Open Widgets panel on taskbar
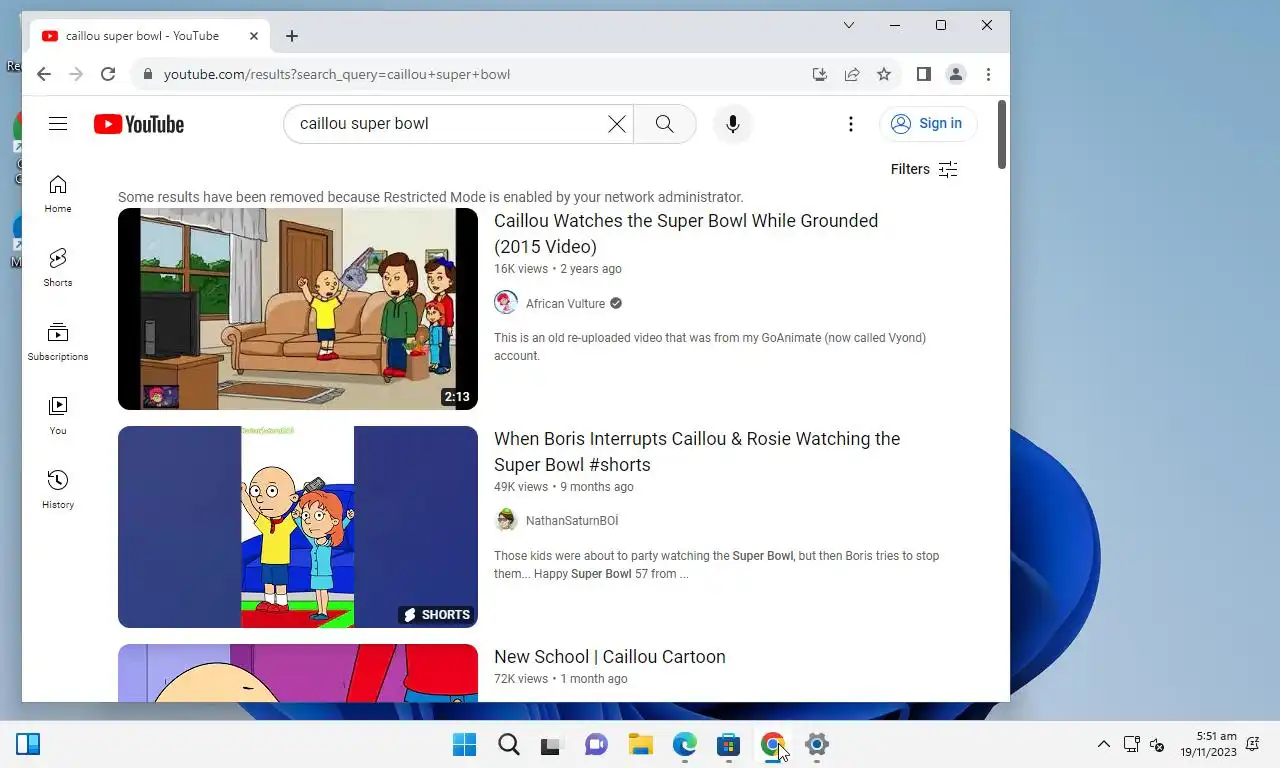 [28, 744]
